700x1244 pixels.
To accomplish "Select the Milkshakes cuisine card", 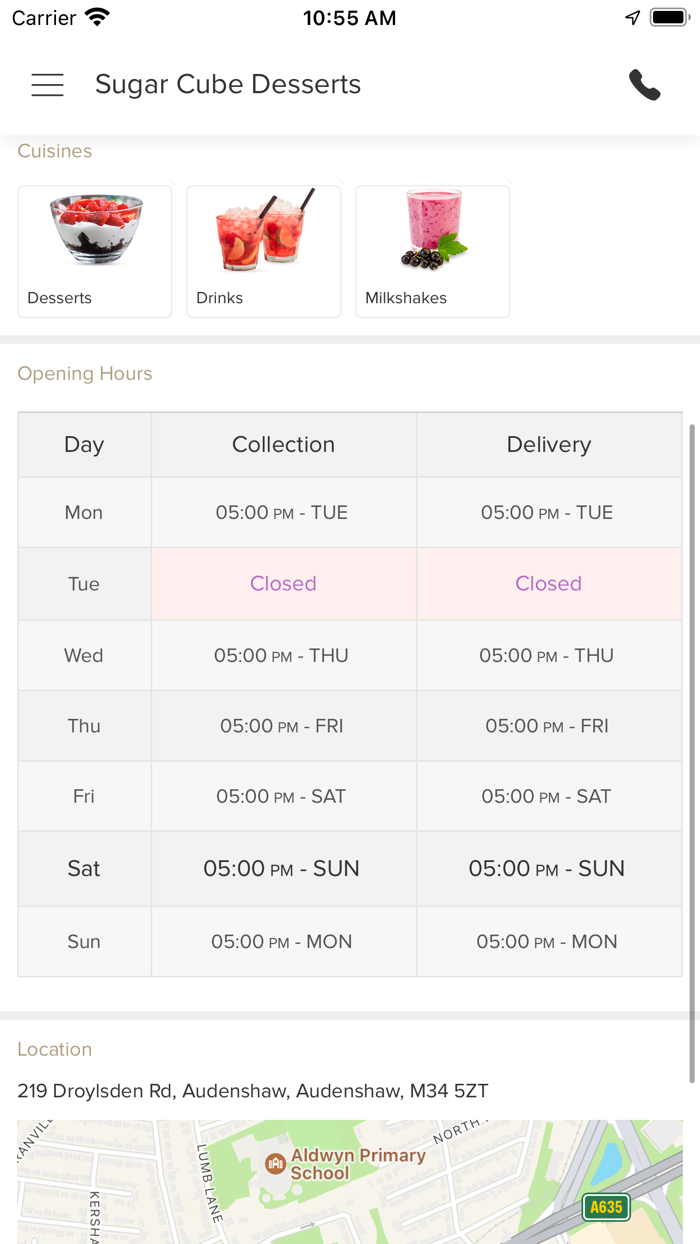I will pos(433,251).
